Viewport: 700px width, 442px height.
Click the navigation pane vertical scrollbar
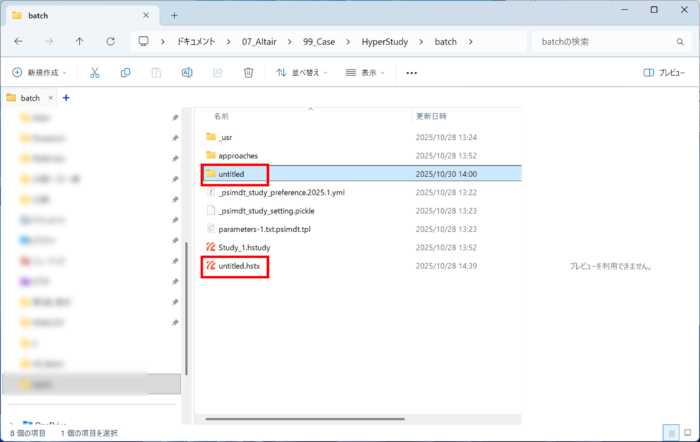click(186, 300)
